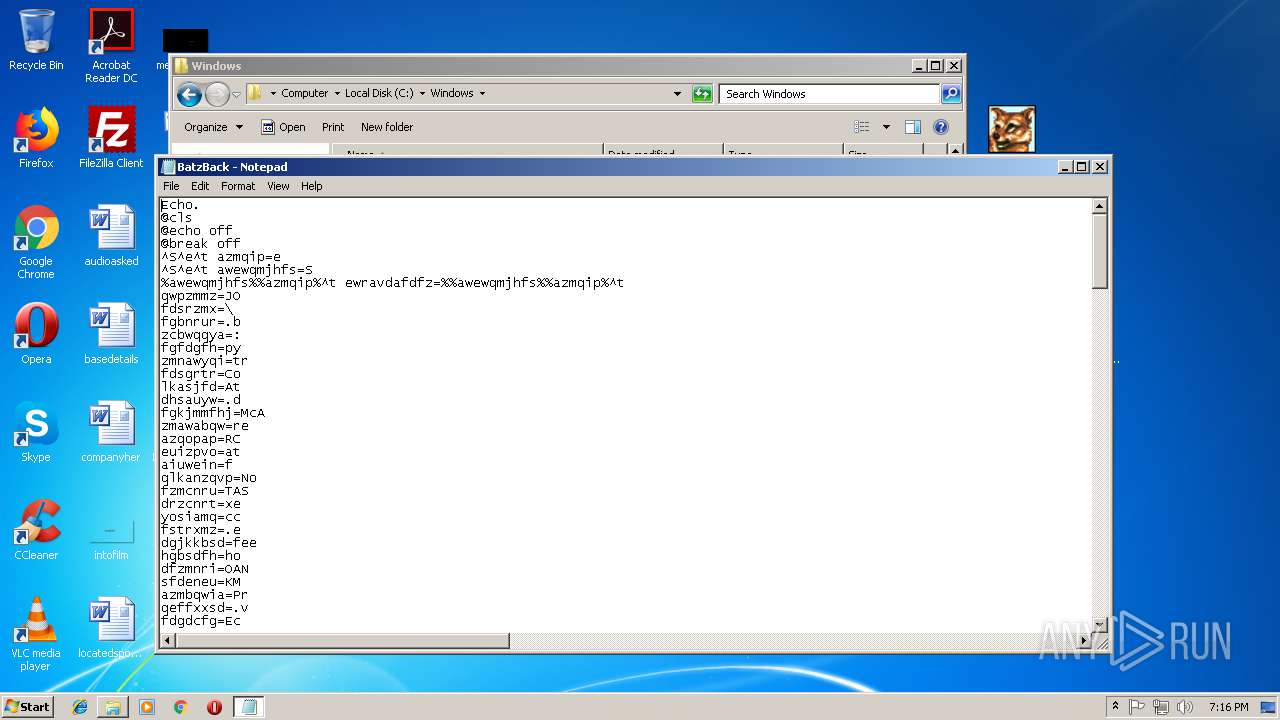Open Internet Explorer from the taskbar
The width and height of the screenshot is (1280, 720).
coord(80,707)
